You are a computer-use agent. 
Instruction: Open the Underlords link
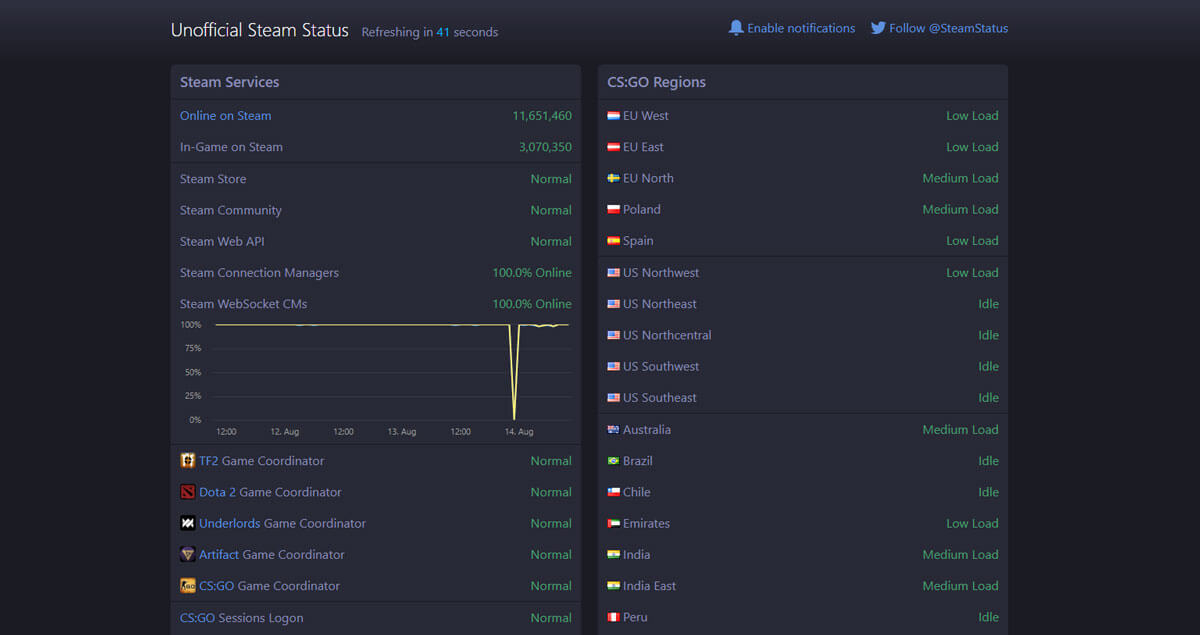[229, 523]
